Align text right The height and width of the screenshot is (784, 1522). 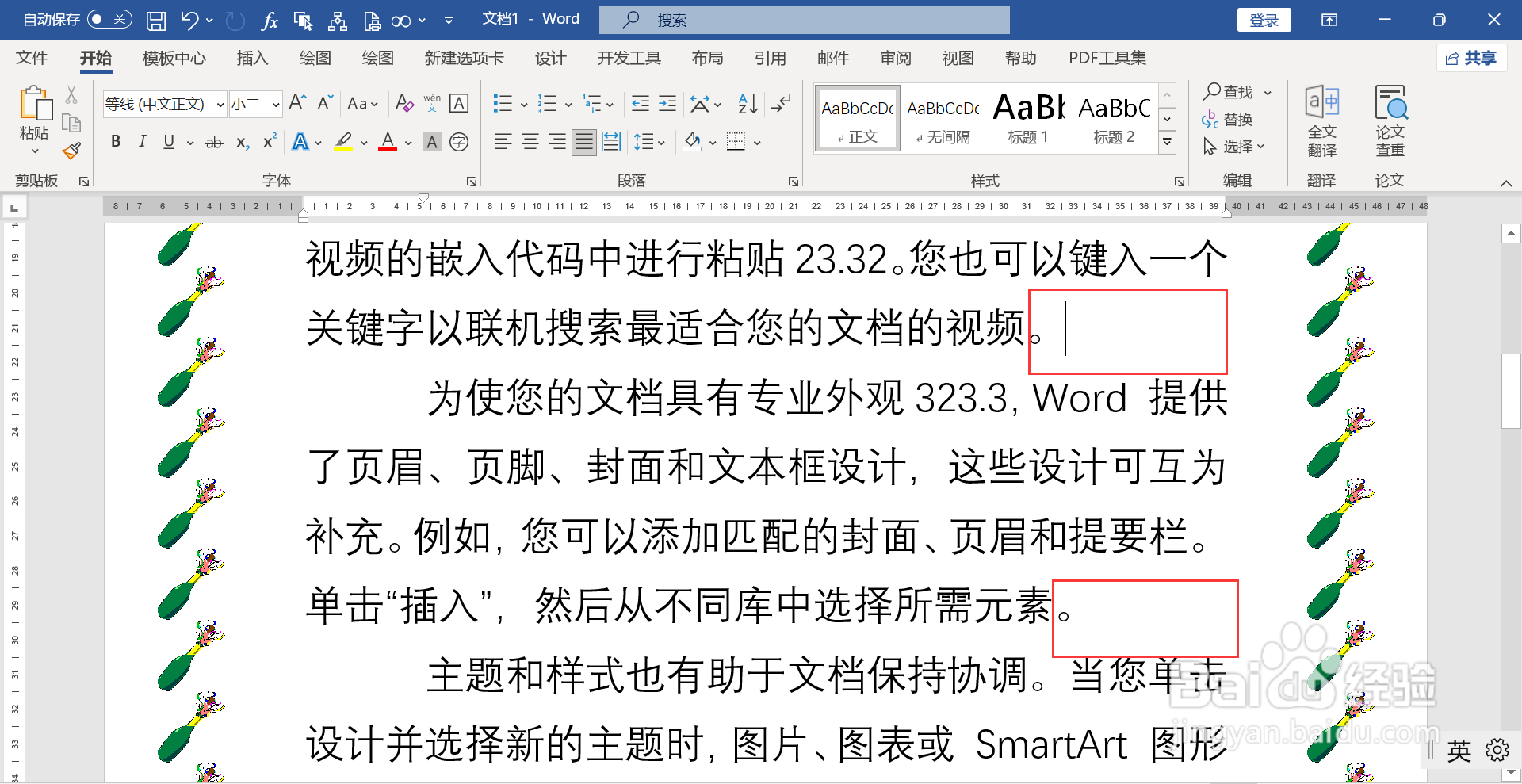557,142
